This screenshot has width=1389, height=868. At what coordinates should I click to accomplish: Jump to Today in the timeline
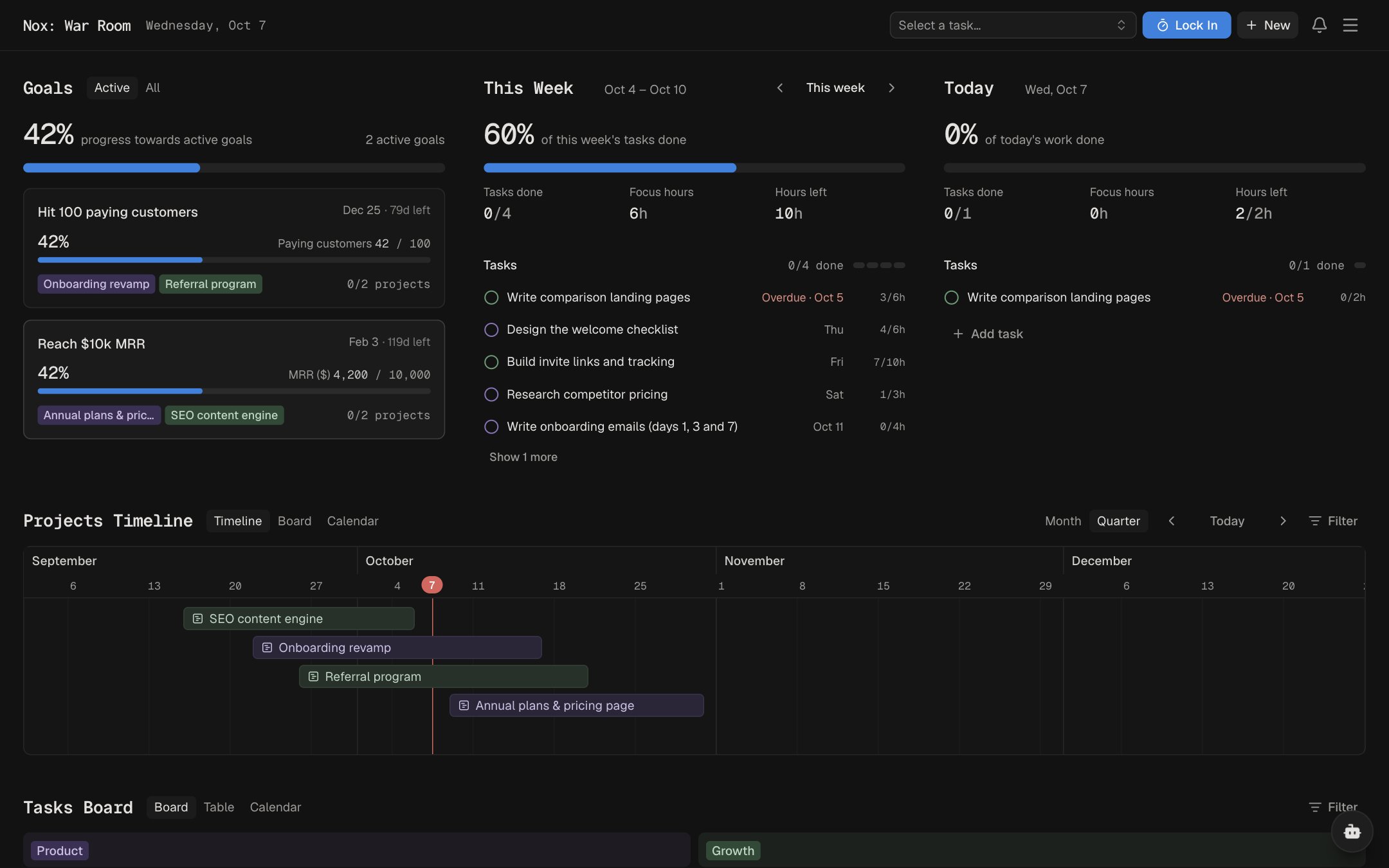click(x=1227, y=521)
